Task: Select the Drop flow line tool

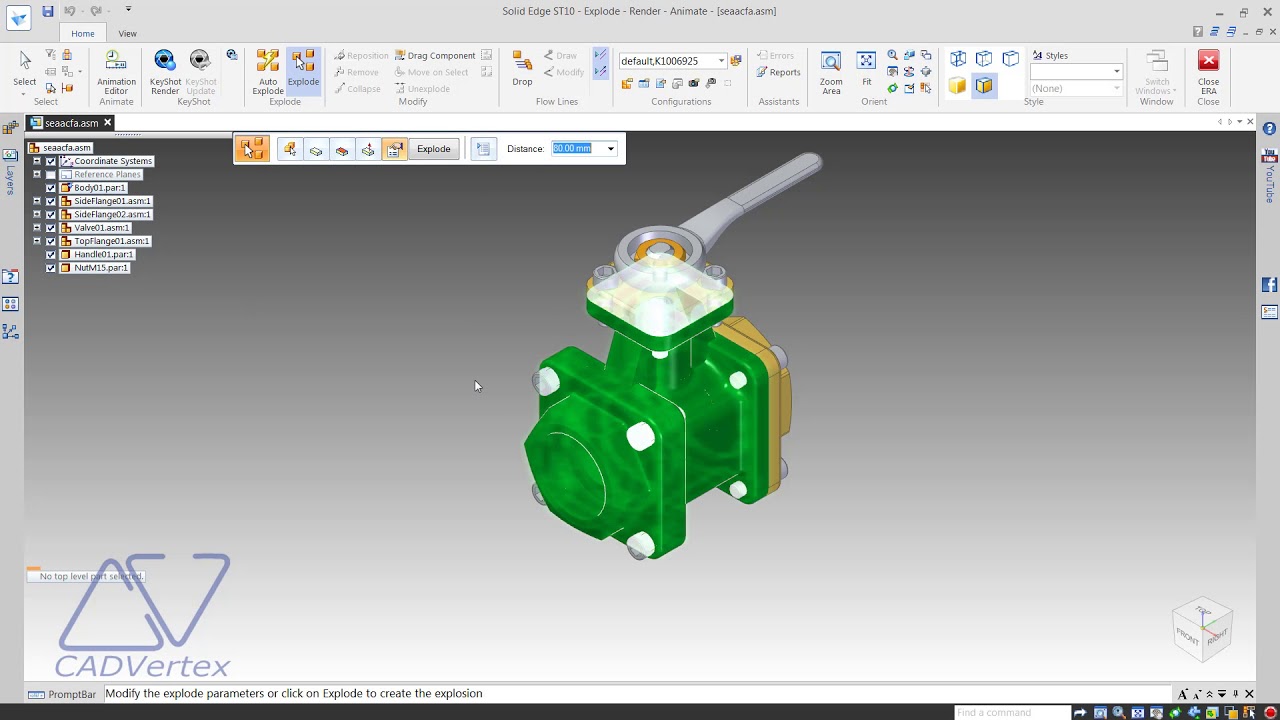Action: [522, 68]
